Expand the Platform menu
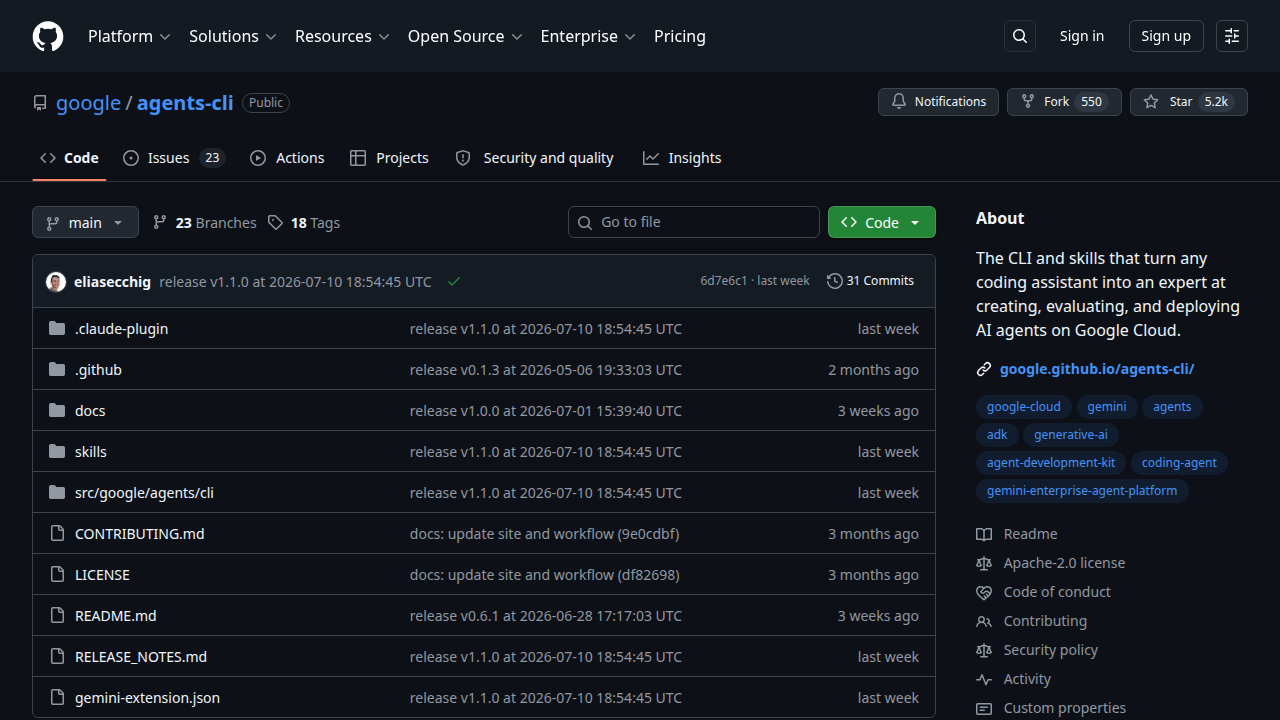Viewport: 1280px width, 720px height. click(129, 36)
